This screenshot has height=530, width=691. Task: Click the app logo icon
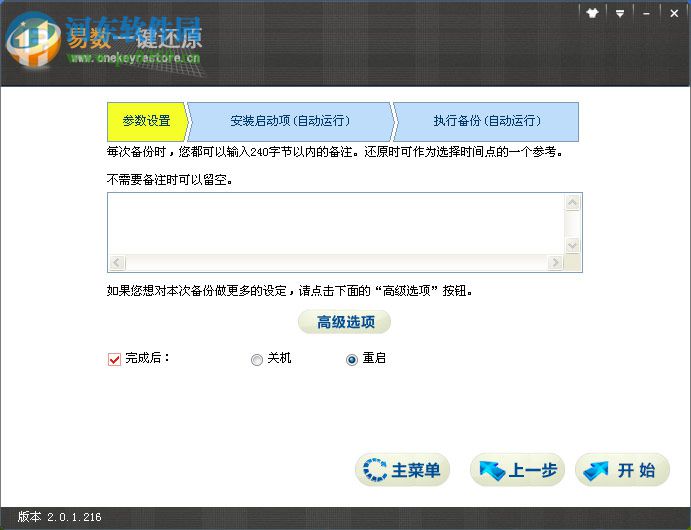click(33, 40)
